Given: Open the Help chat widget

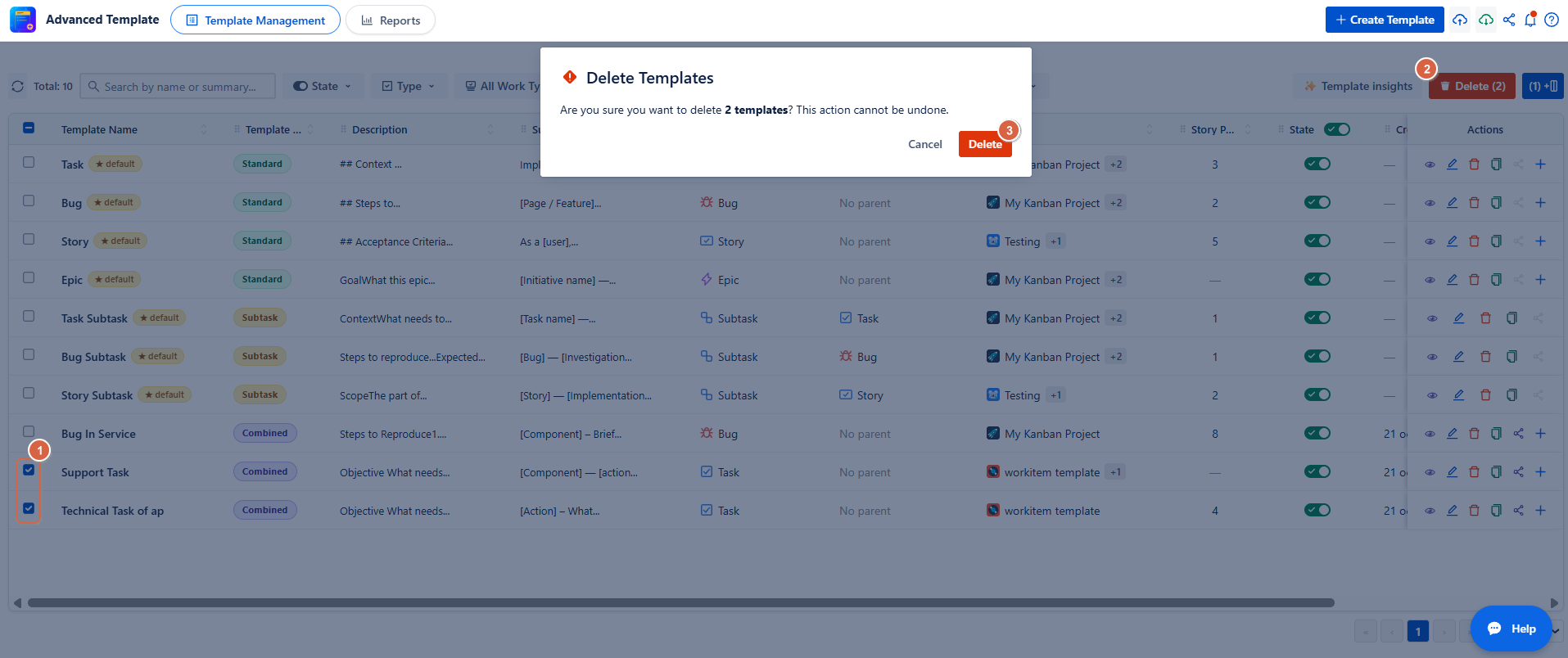Looking at the screenshot, I should click(1512, 629).
